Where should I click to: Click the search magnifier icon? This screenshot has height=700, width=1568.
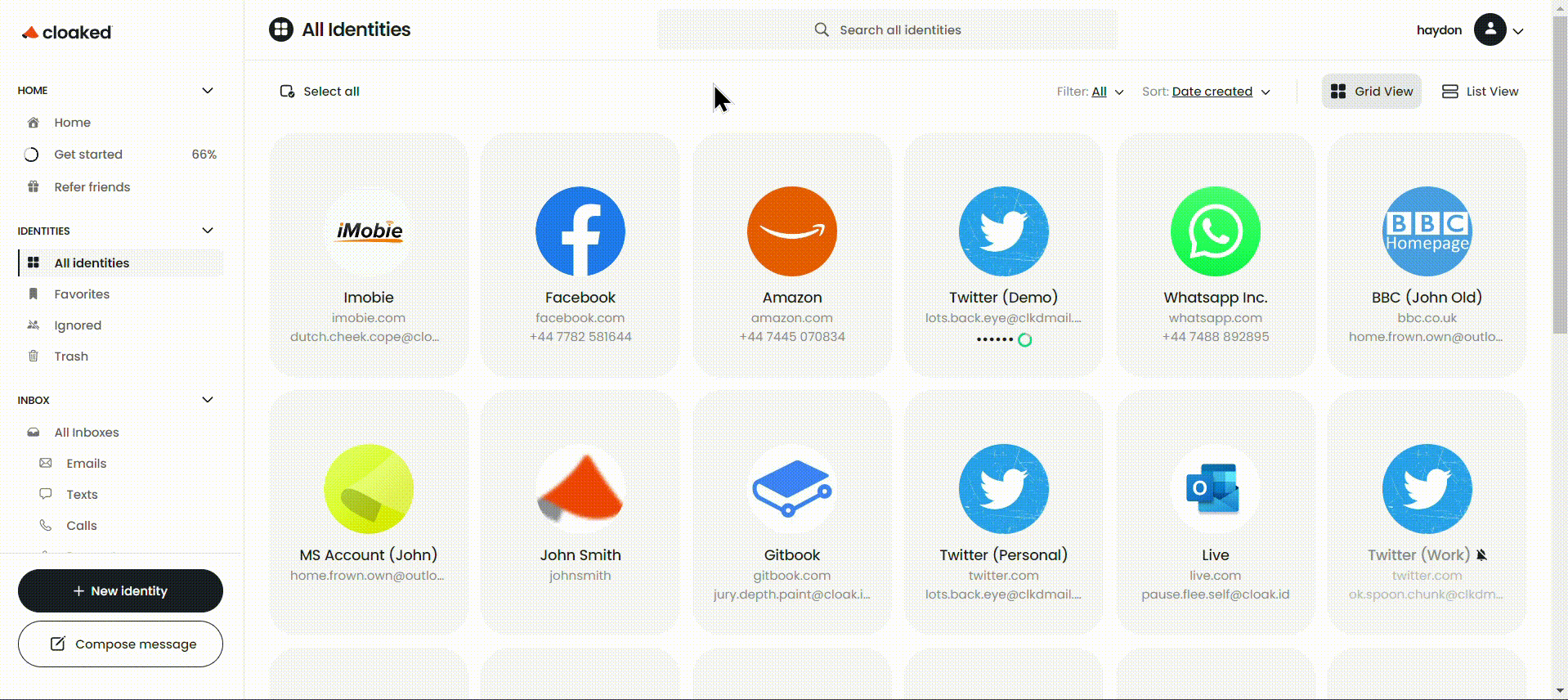click(822, 29)
